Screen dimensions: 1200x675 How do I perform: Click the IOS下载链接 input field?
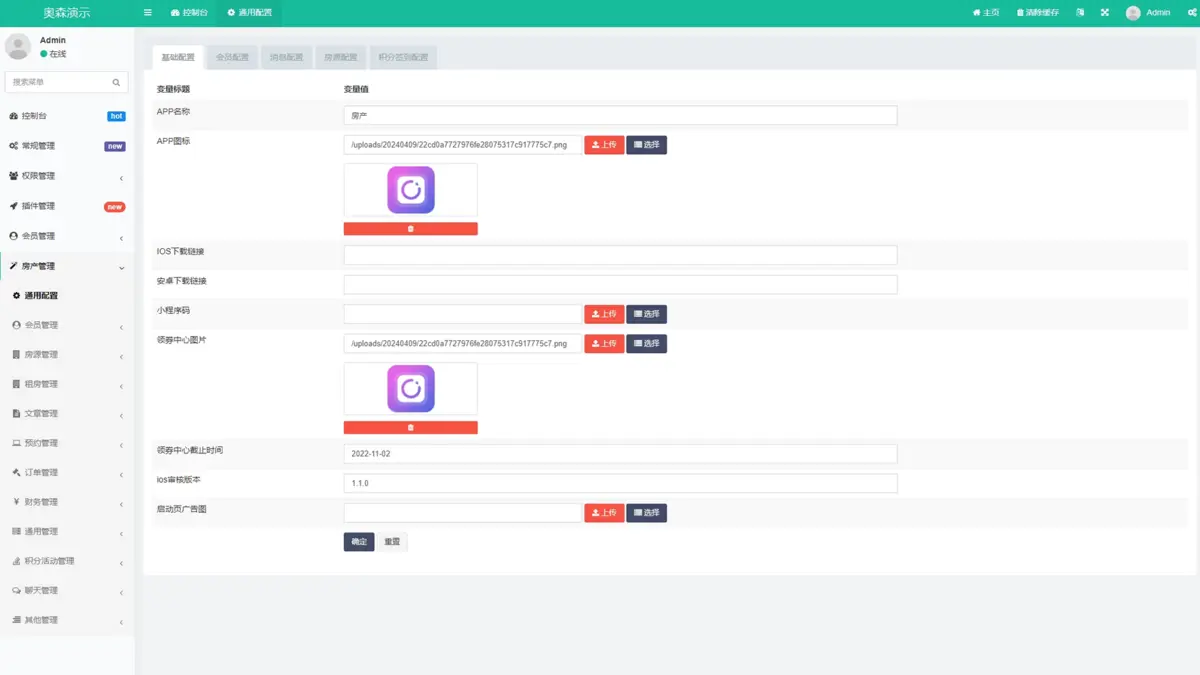point(620,255)
